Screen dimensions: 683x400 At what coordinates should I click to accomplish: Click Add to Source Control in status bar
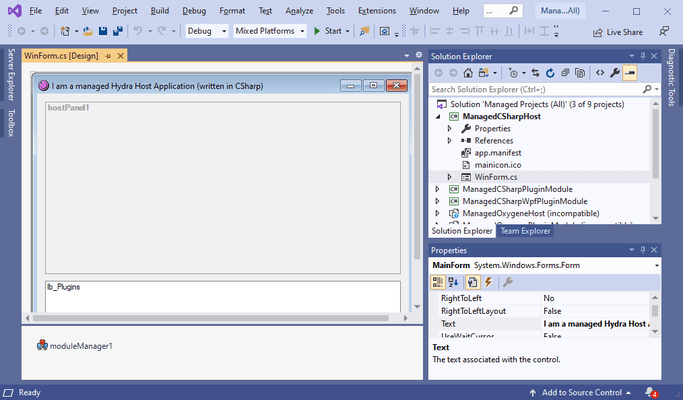(580, 393)
